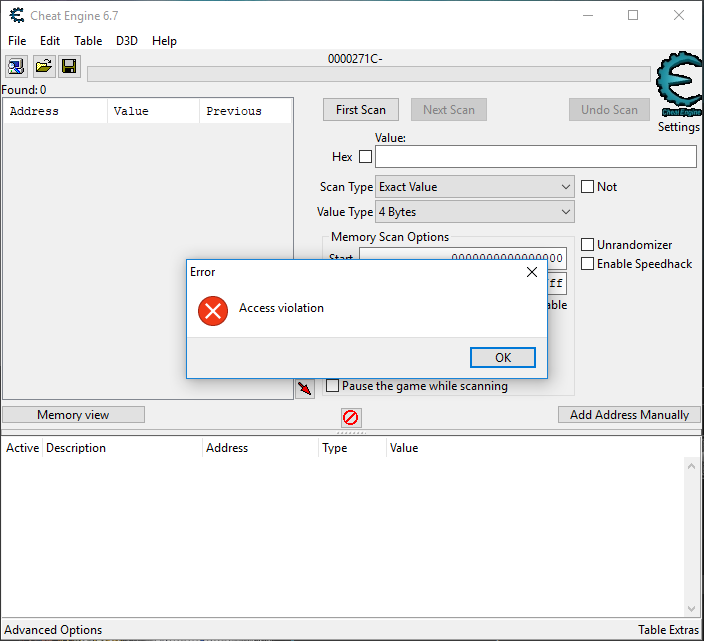This screenshot has width=704, height=641.
Task: Open the Scan Type dropdown
Action: tap(475, 187)
